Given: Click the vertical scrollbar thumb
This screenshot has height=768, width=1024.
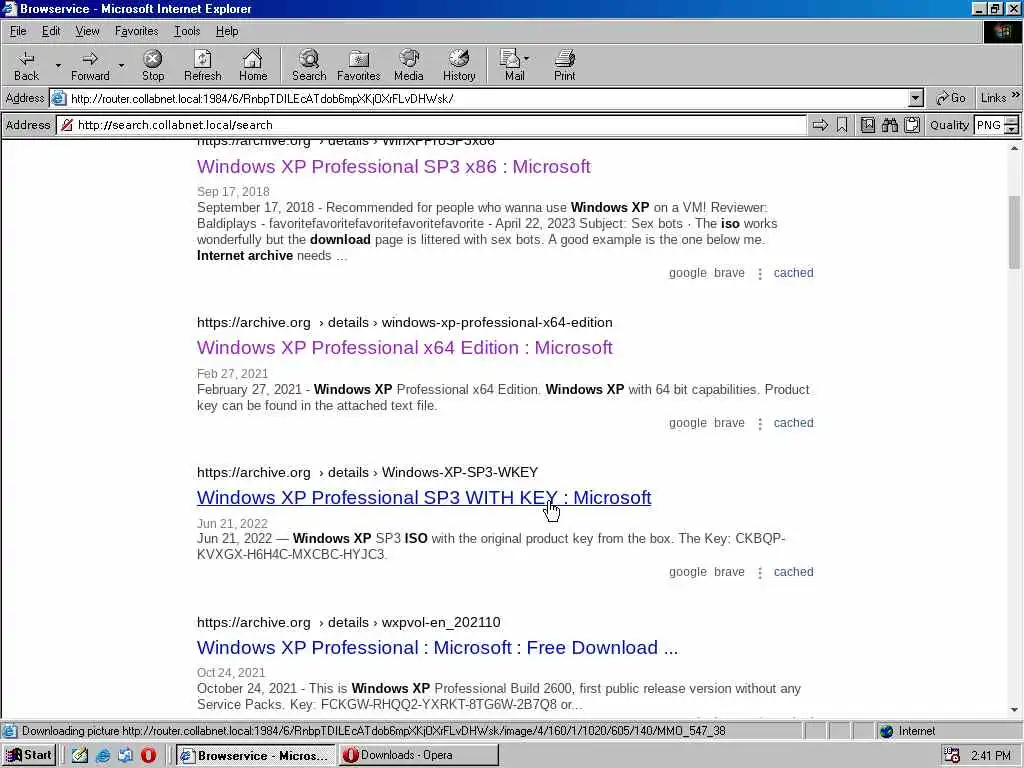Looking at the screenshot, I should pyautogui.click(x=1014, y=232).
